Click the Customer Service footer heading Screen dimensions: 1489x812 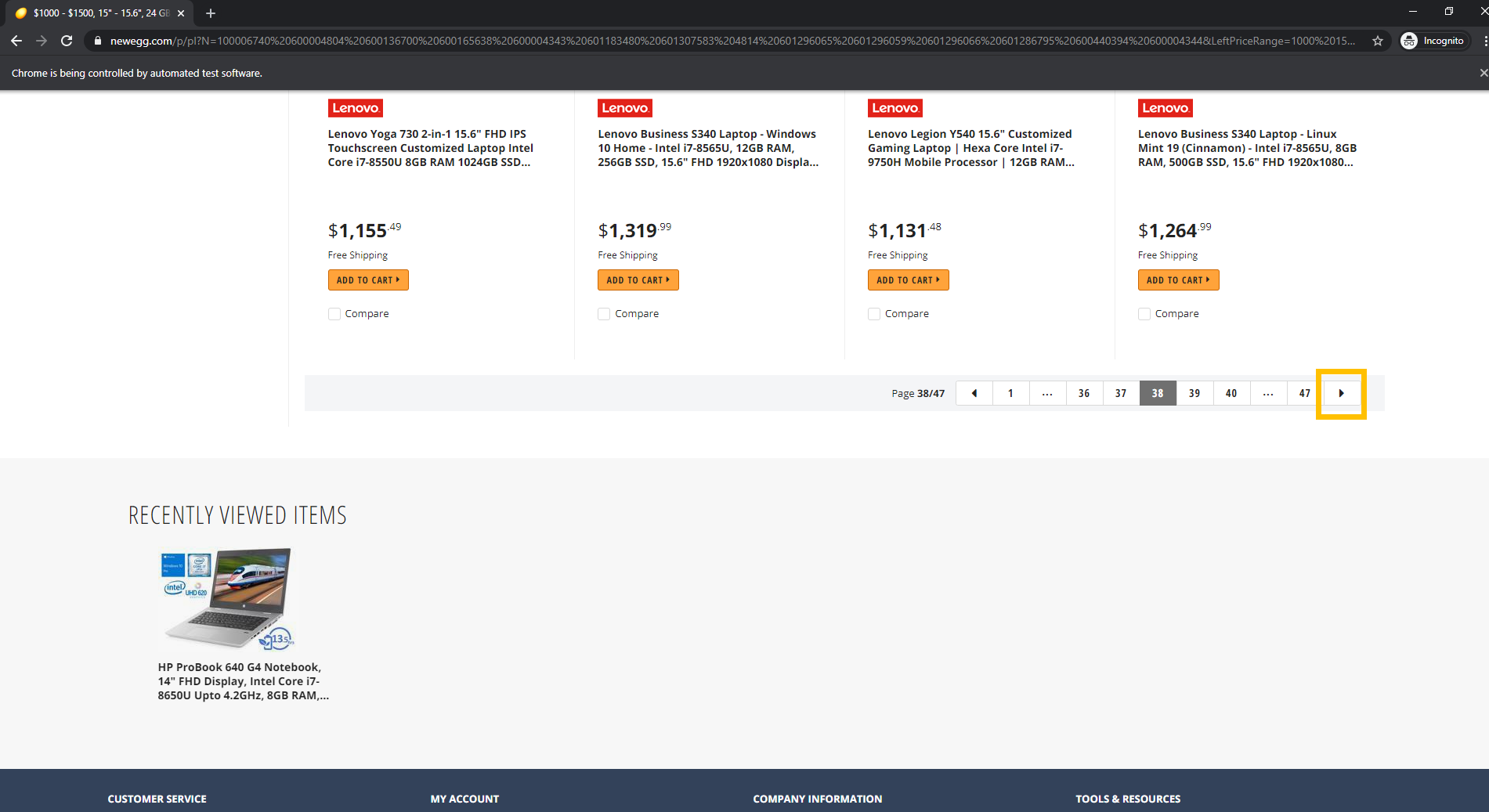pos(157,799)
